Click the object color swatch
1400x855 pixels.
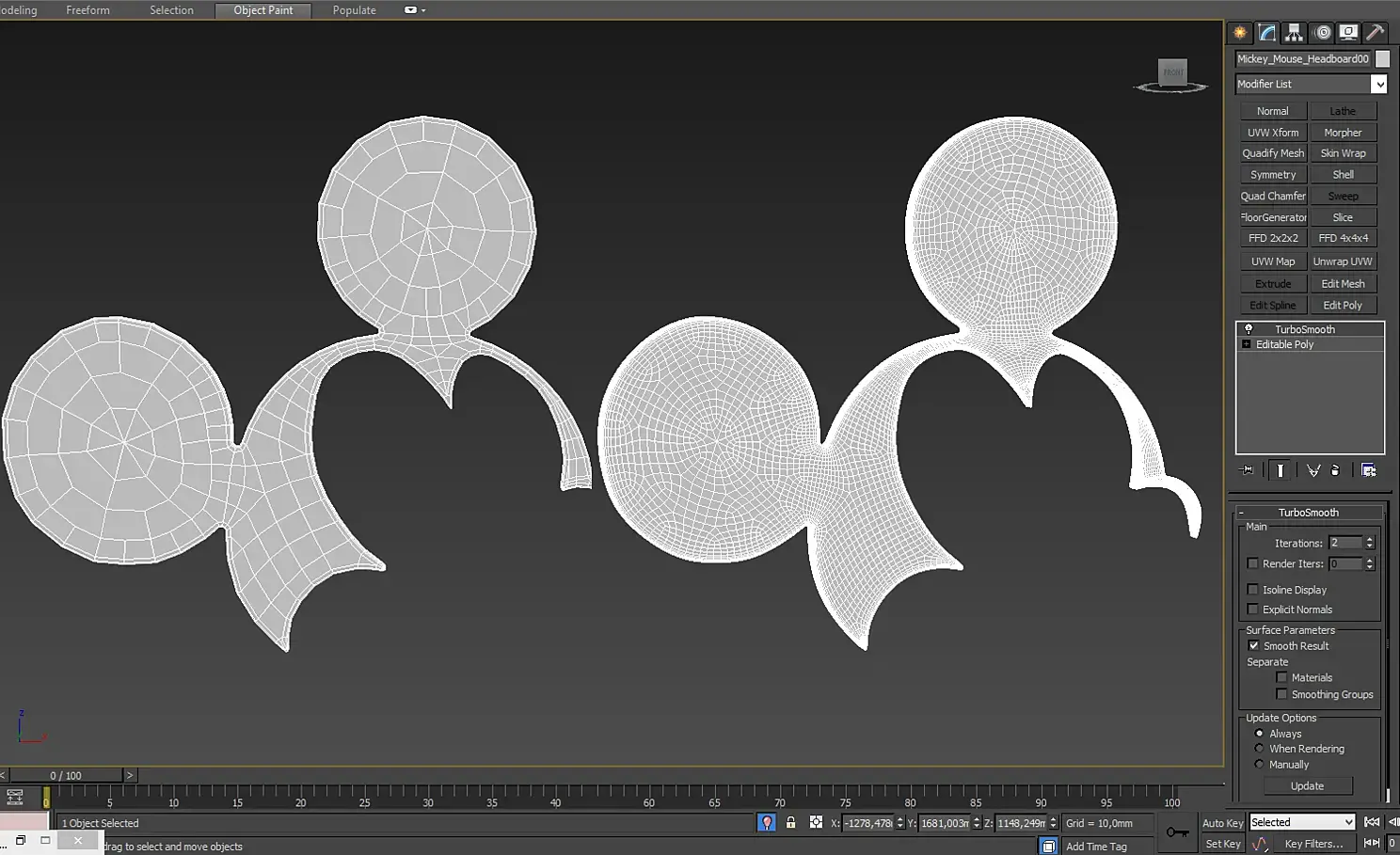click(x=1382, y=58)
